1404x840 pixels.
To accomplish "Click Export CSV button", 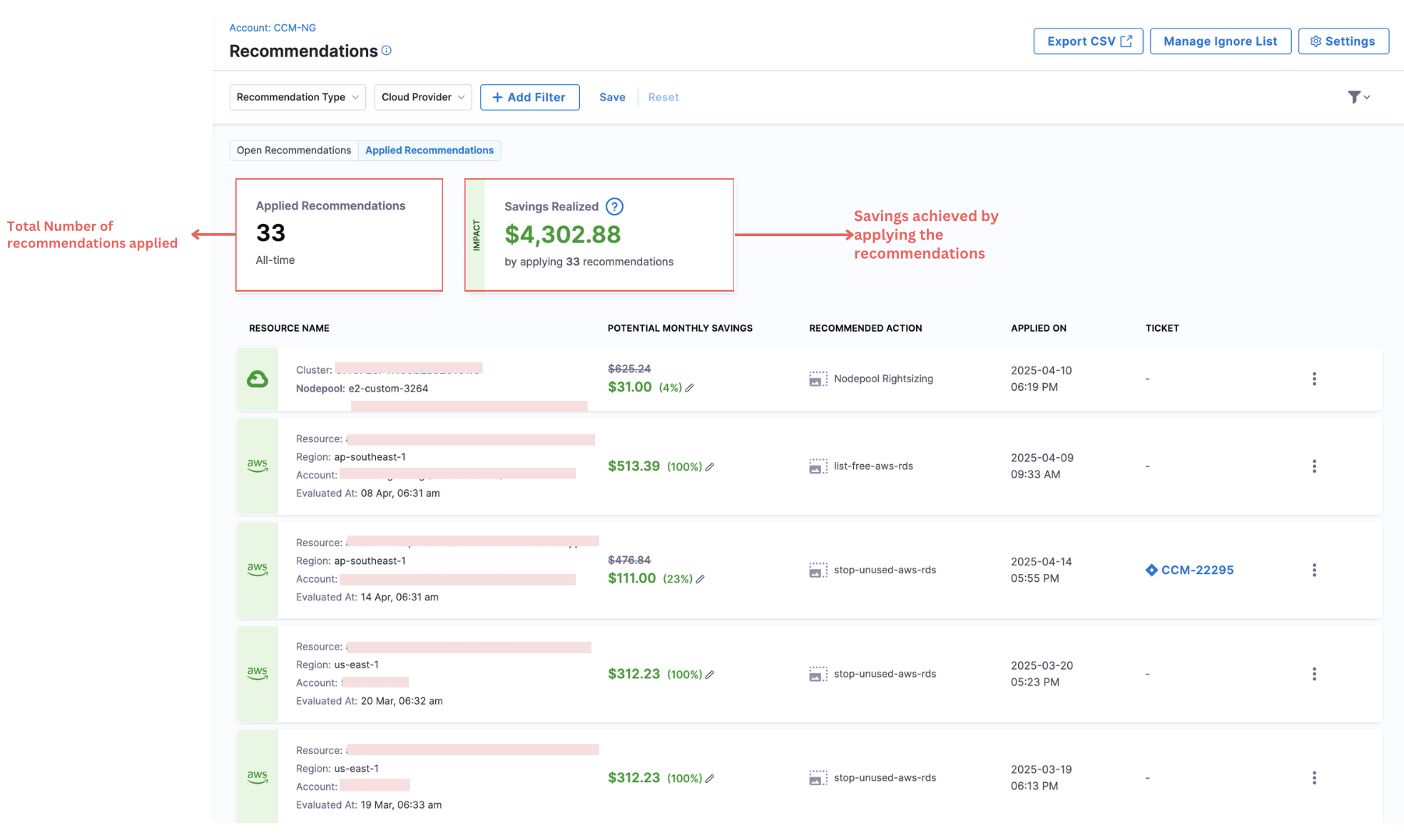I will tap(1088, 41).
